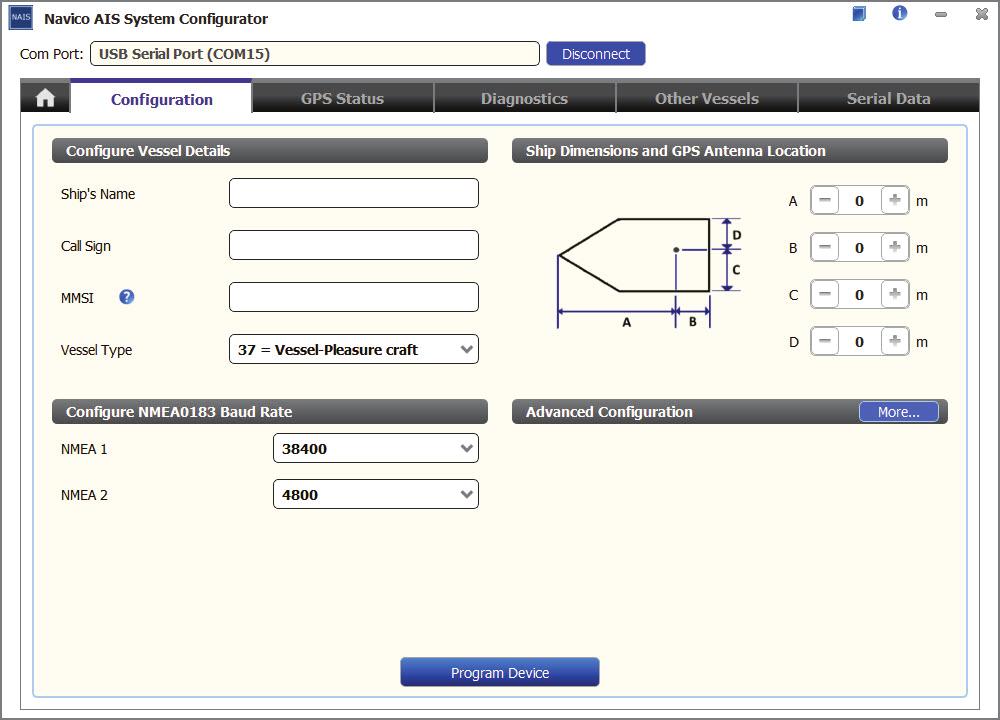
Task: Decrease dimension C with minus button
Action: [825, 295]
